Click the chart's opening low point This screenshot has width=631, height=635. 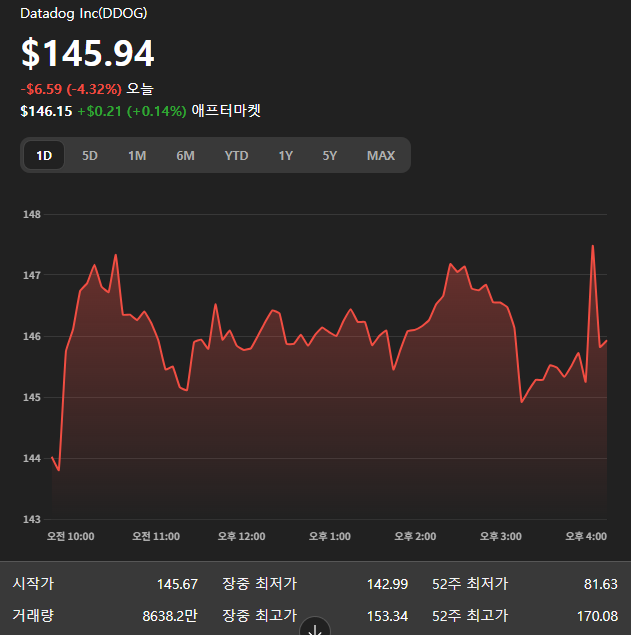pos(59,470)
